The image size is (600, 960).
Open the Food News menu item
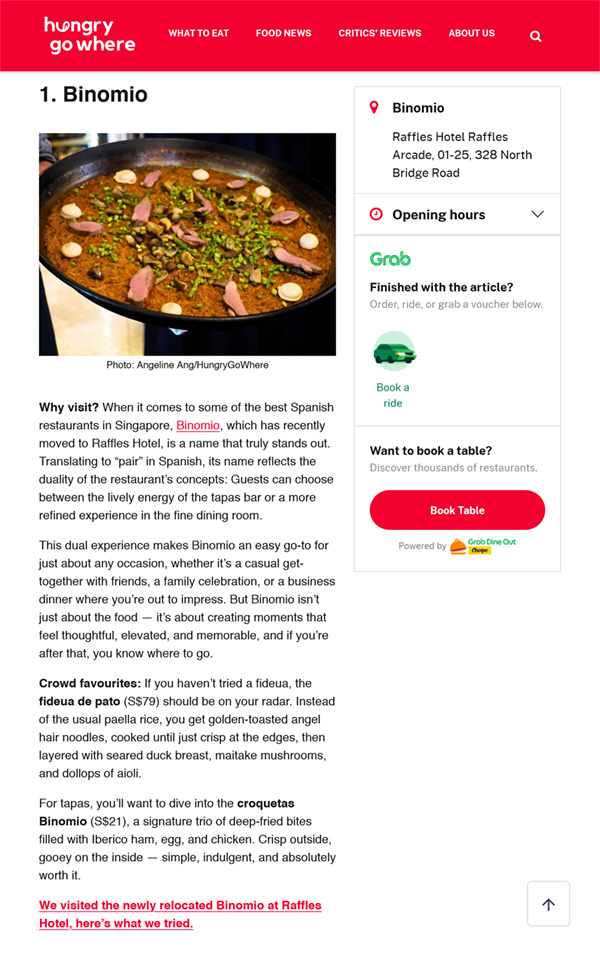pyautogui.click(x=283, y=33)
